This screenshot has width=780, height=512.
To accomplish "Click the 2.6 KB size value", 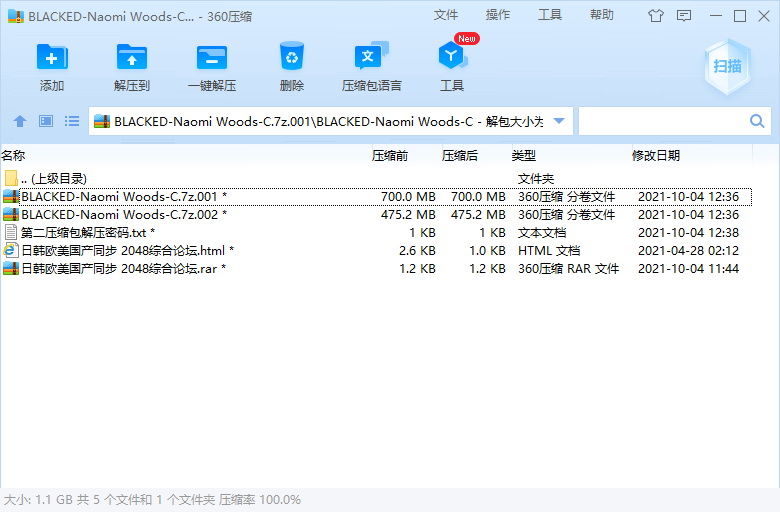I will pyautogui.click(x=417, y=250).
